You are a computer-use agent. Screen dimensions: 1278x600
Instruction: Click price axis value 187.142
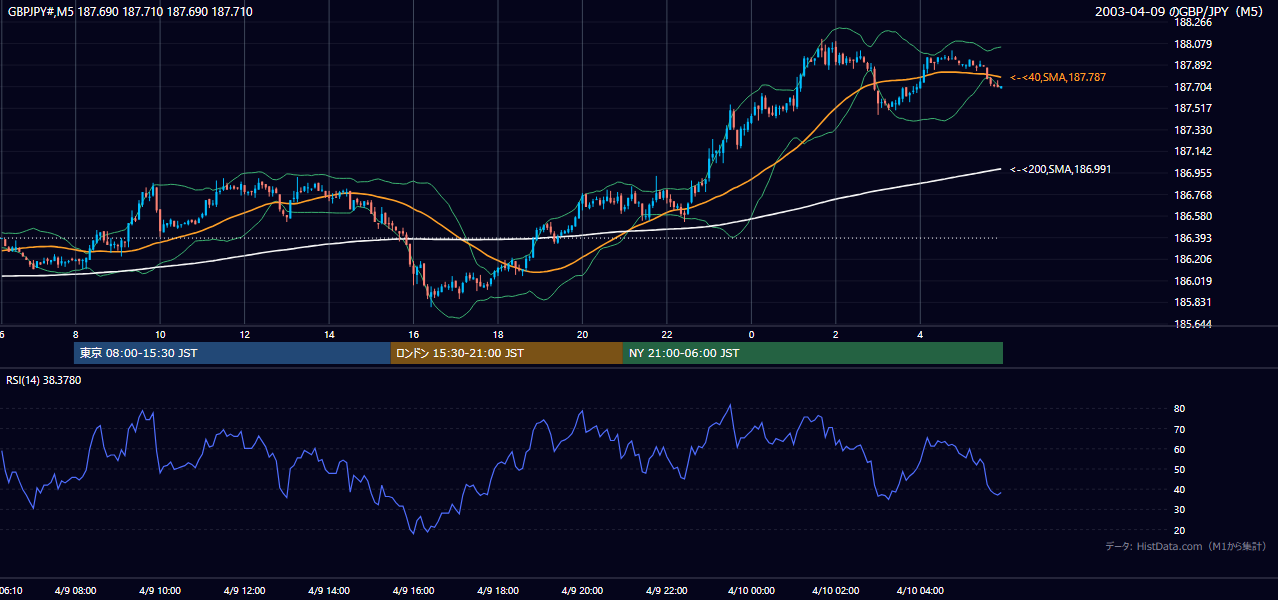pyautogui.click(x=1193, y=151)
